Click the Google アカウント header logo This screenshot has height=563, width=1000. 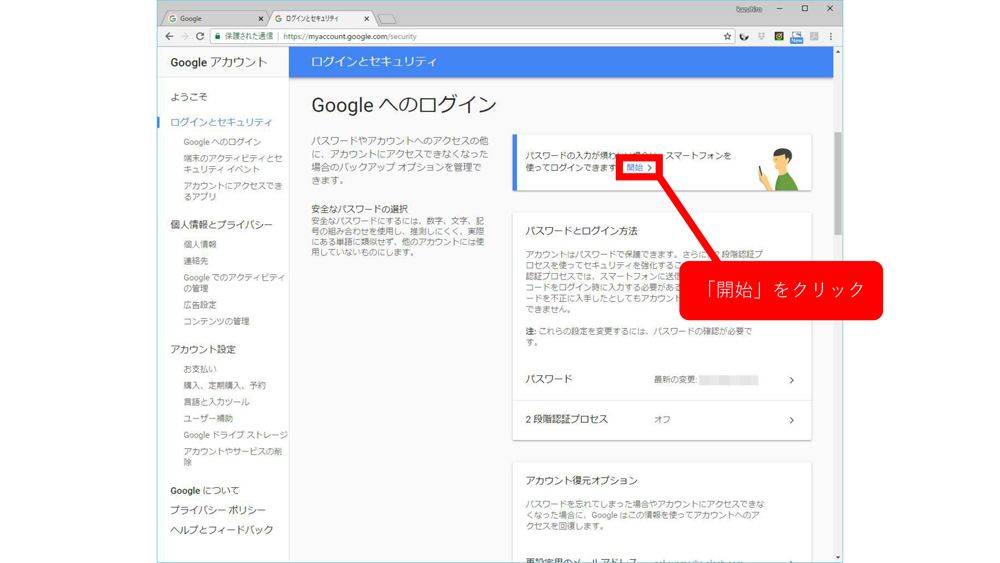[x=219, y=62]
